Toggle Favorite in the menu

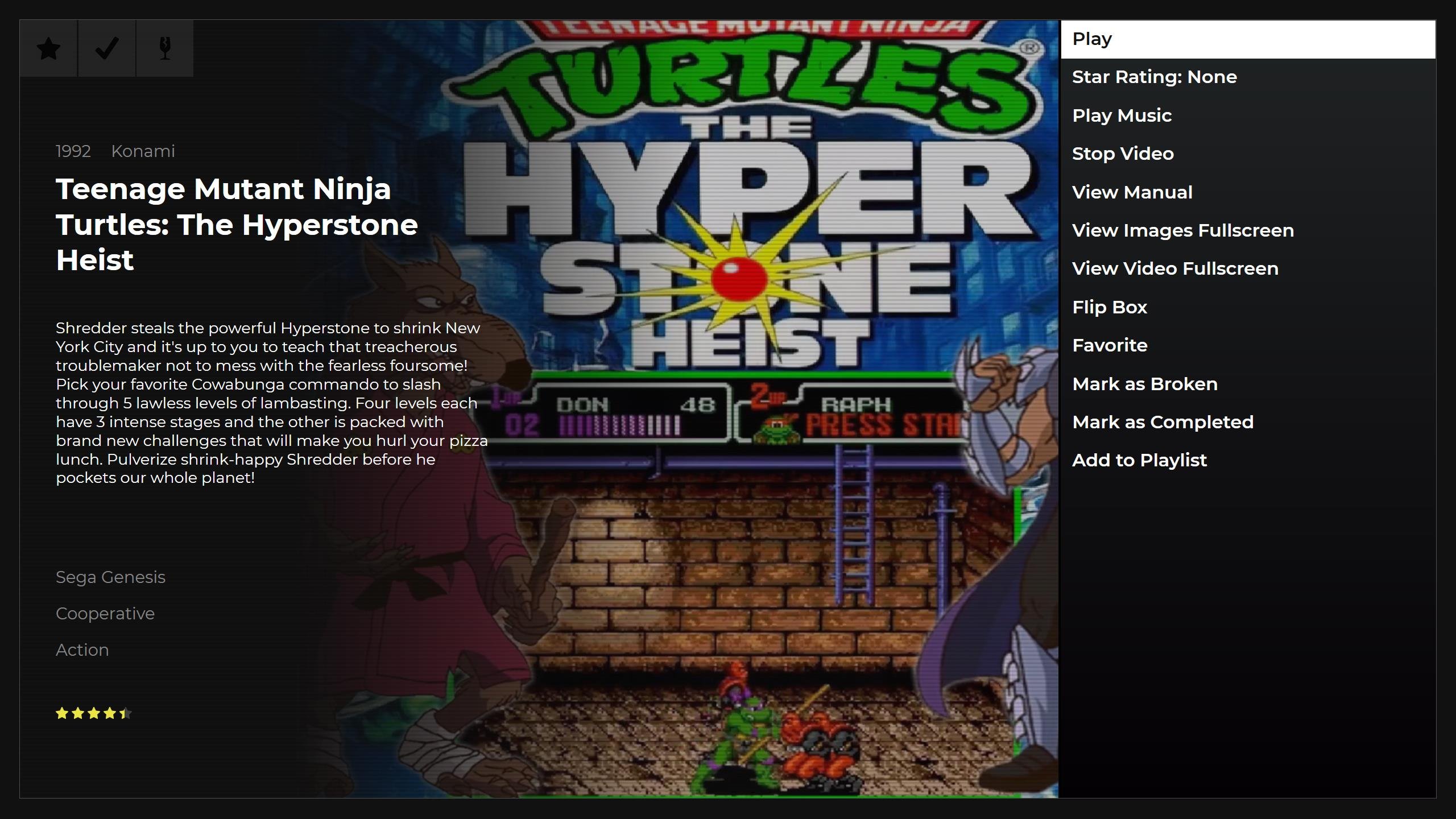click(1248, 345)
